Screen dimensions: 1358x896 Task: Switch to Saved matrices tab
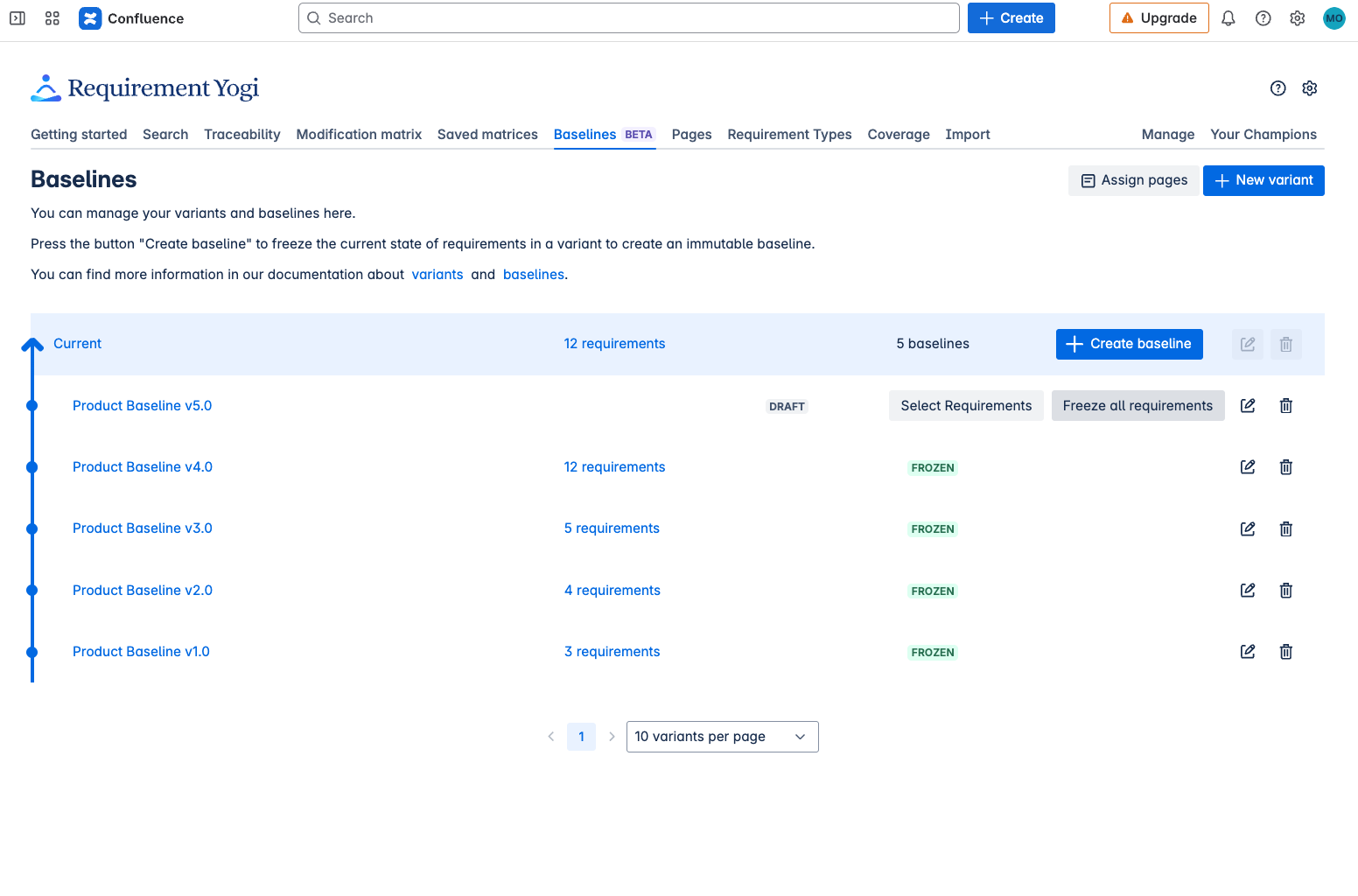pyautogui.click(x=487, y=135)
